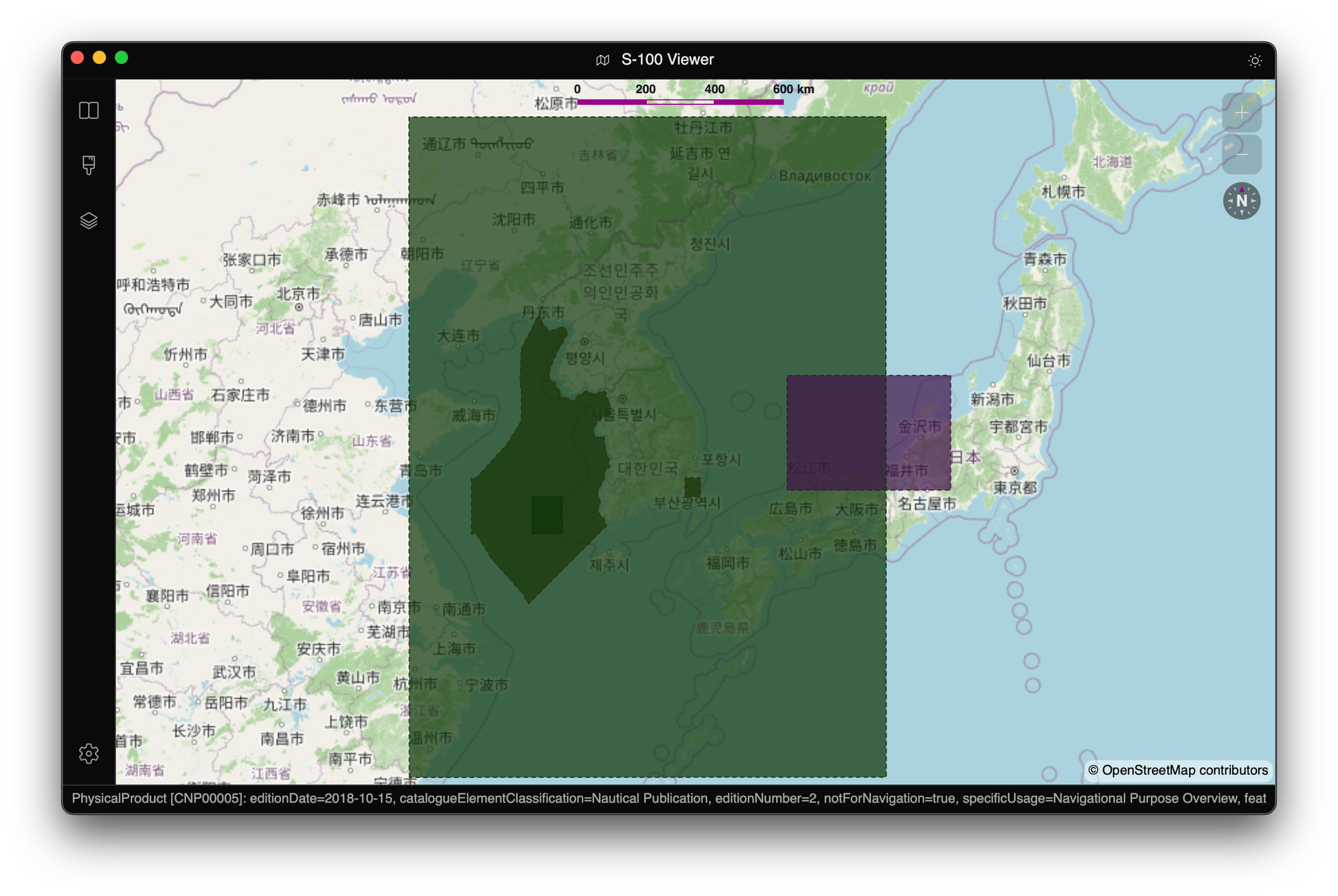Viewport: 1338px width, 896px height.
Task: Select the paint brush style icon
Action: click(x=89, y=165)
